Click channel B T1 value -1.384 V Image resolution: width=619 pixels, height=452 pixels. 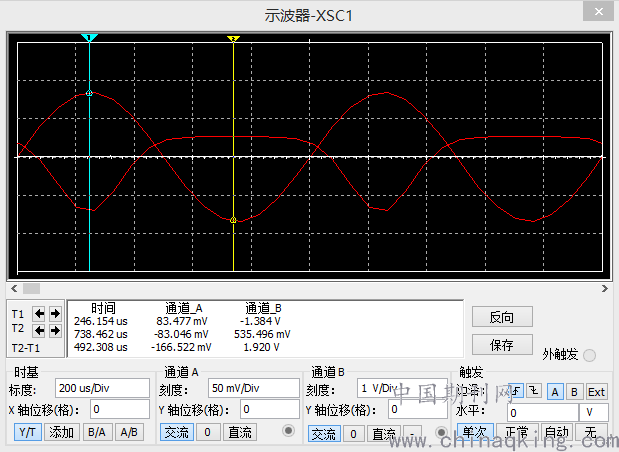coord(260,321)
